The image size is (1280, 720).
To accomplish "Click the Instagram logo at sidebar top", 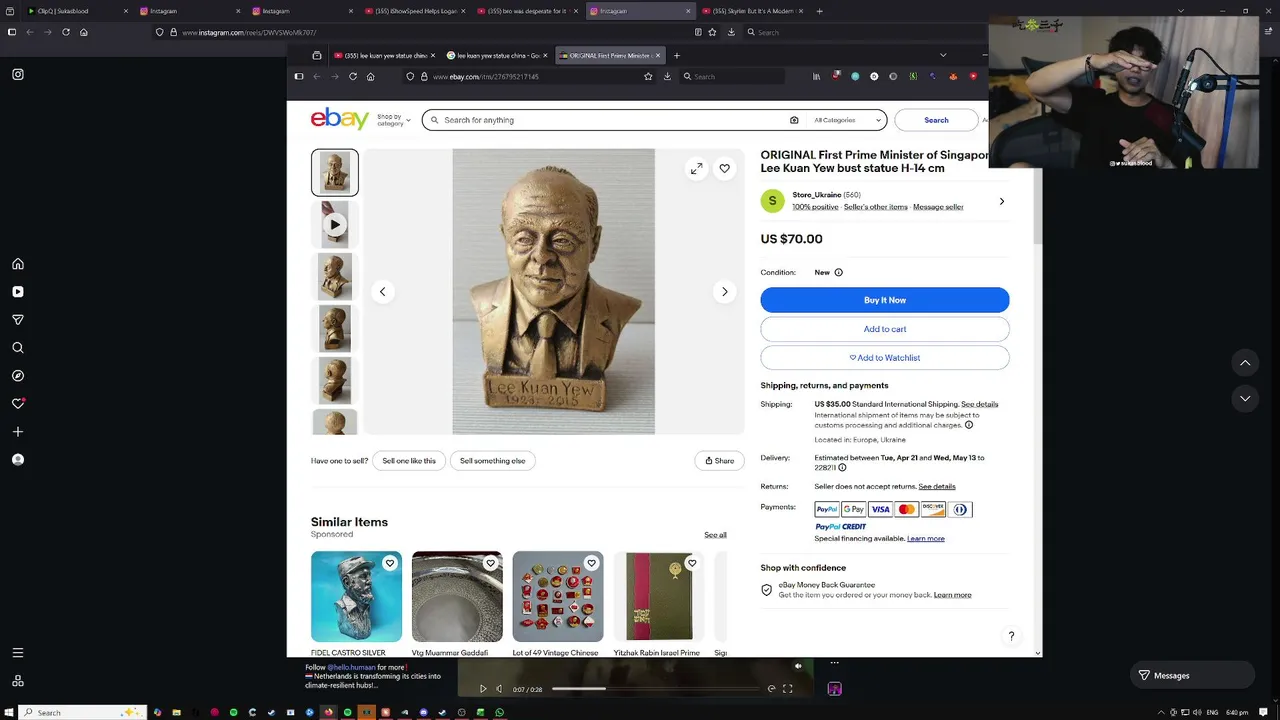I will (18, 74).
